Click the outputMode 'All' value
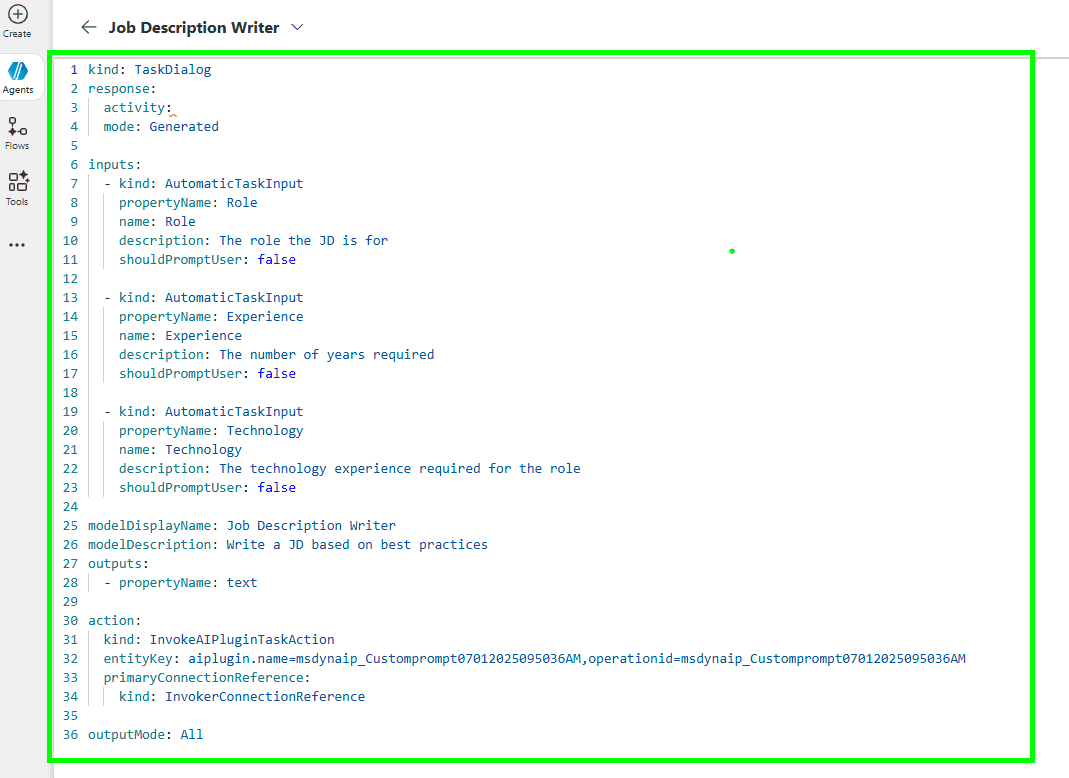Screen dimensions: 1069x778 click(192, 735)
